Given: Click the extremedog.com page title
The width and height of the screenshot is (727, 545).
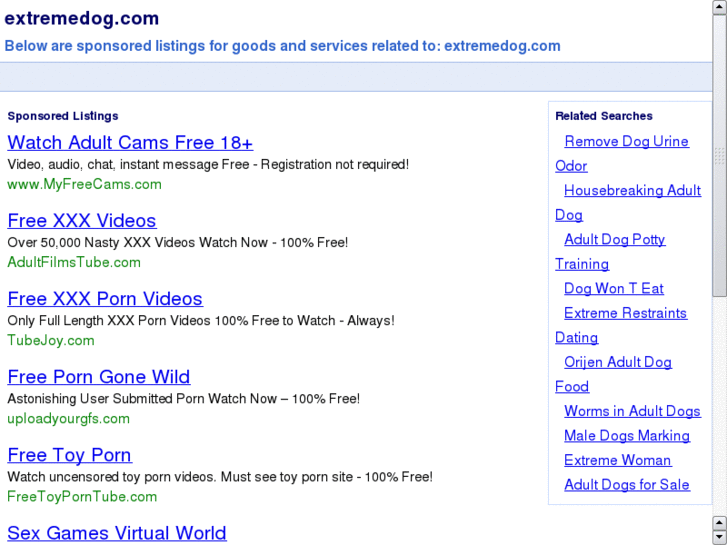Looking at the screenshot, I should point(82,19).
